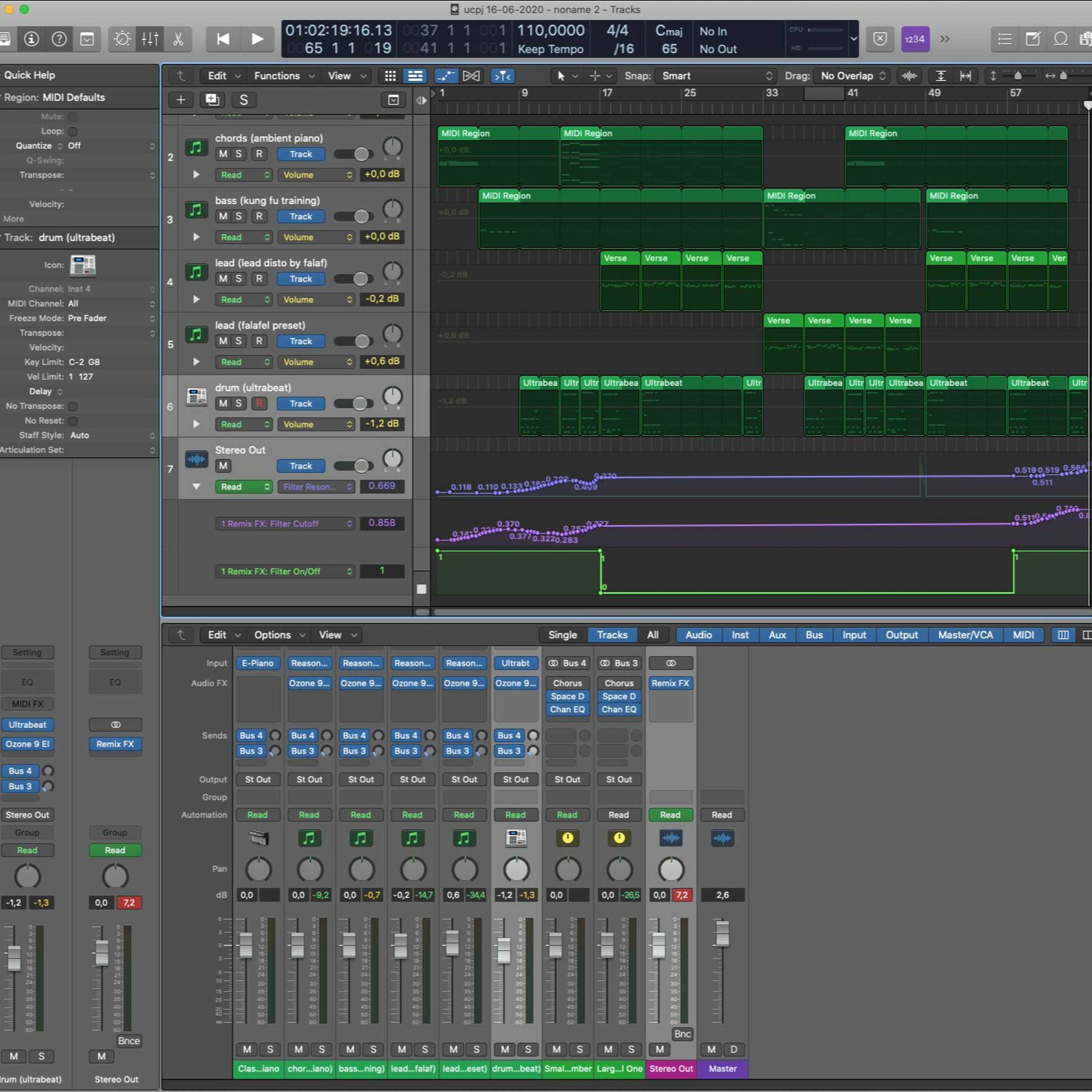Click the Master channel D dim button
Image resolution: width=1092 pixels, height=1092 pixels.
pos(734,1049)
